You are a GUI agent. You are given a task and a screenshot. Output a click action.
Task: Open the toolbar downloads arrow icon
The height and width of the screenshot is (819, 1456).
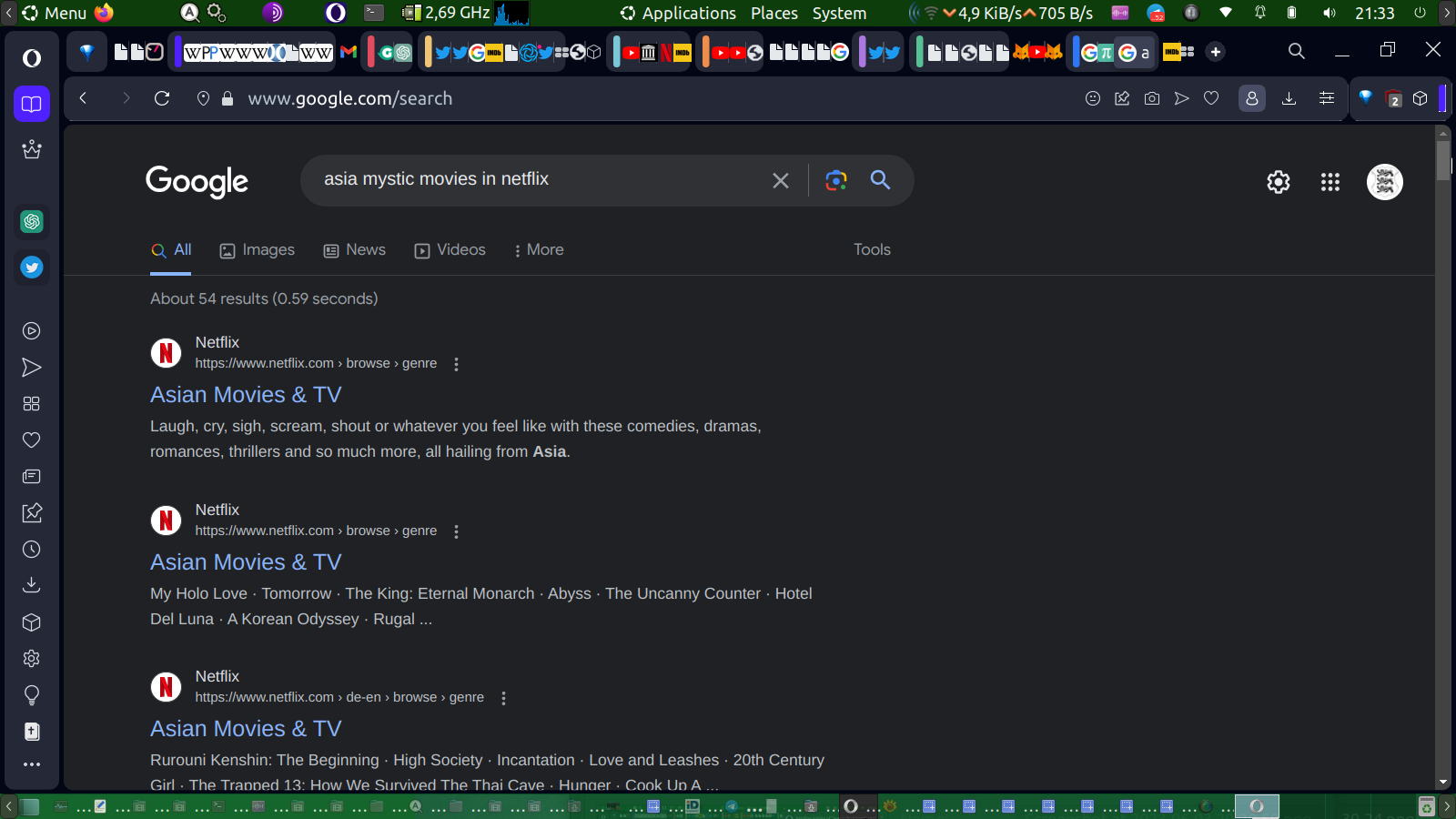tap(1289, 98)
